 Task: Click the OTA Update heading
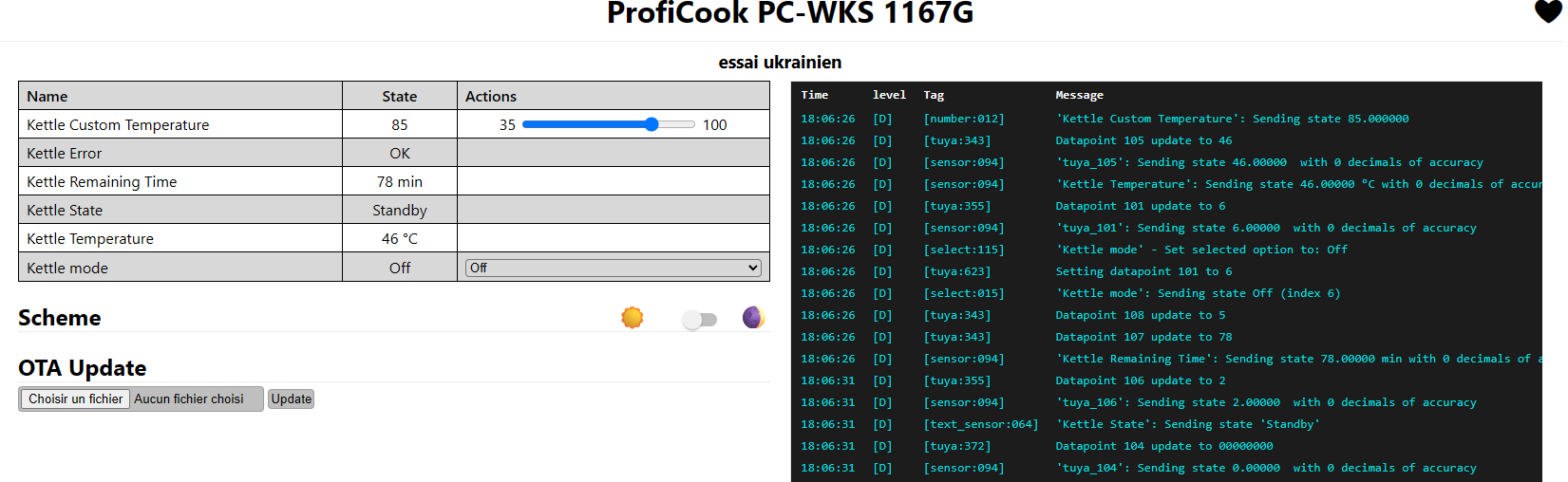pos(83,368)
